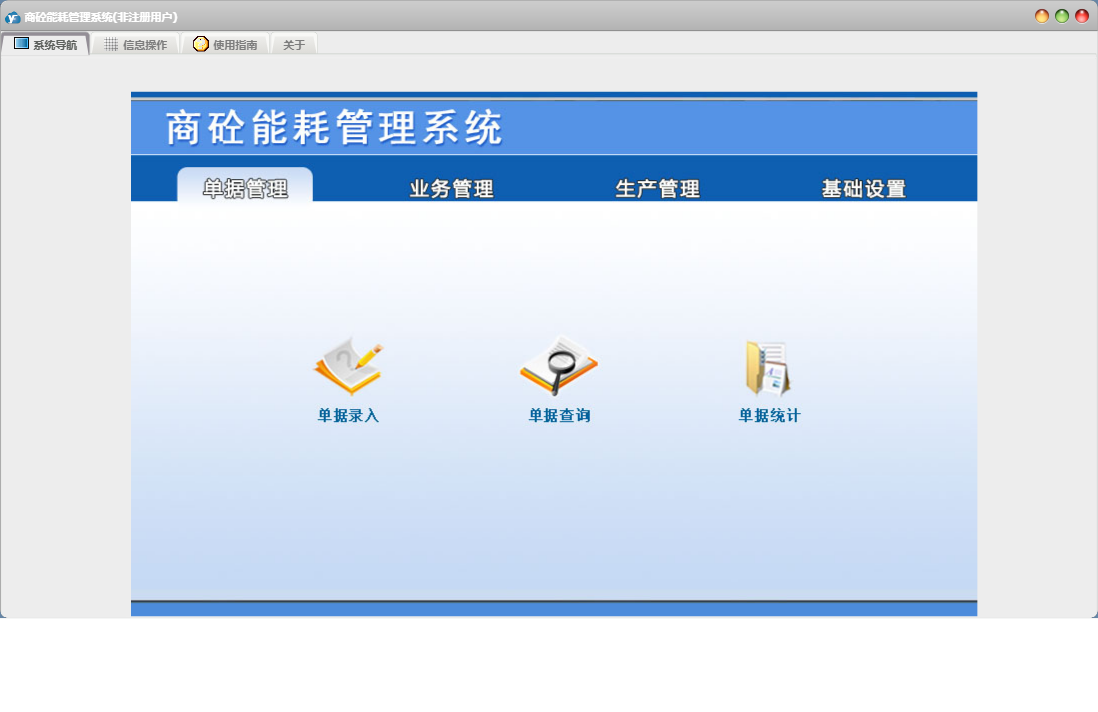Click the red window control button

pos(1082,16)
